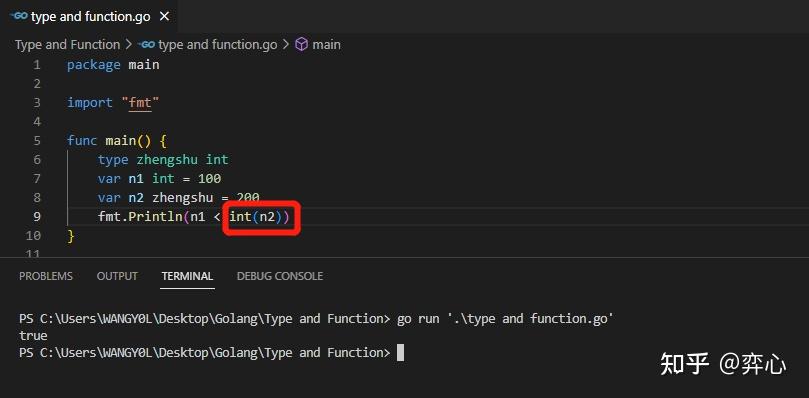Click the 'go run' command in terminal

point(504,319)
